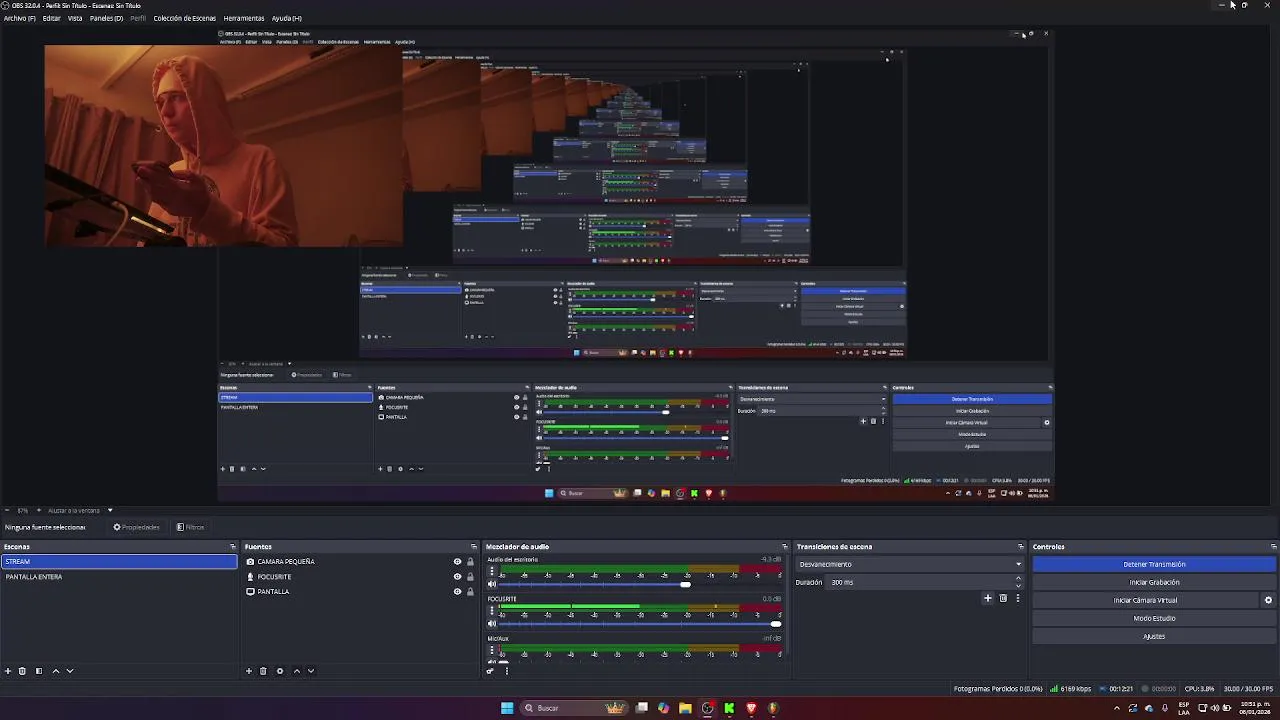Hide the CAMARA PEQUEÑA source

point(457,562)
